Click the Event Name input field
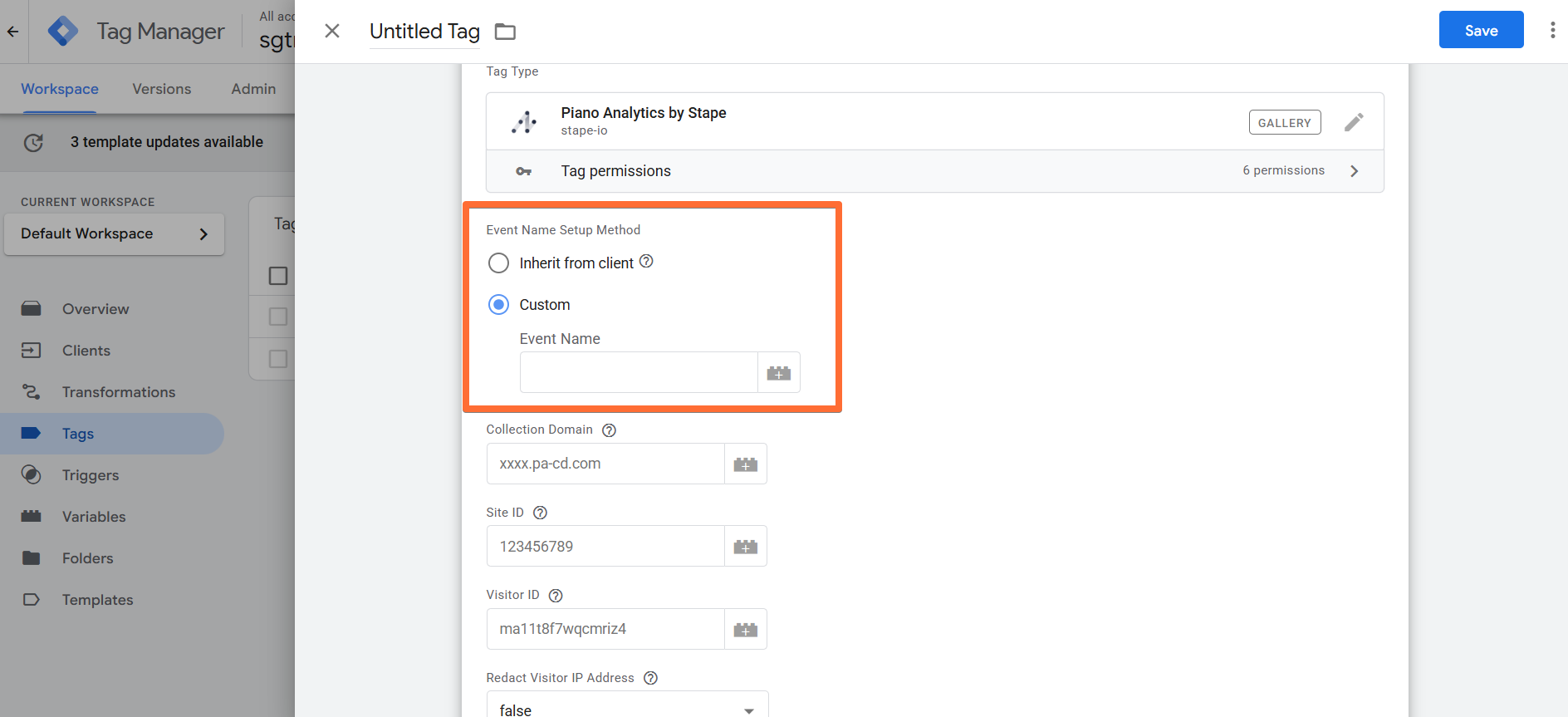1568x717 pixels. (x=639, y=372)
